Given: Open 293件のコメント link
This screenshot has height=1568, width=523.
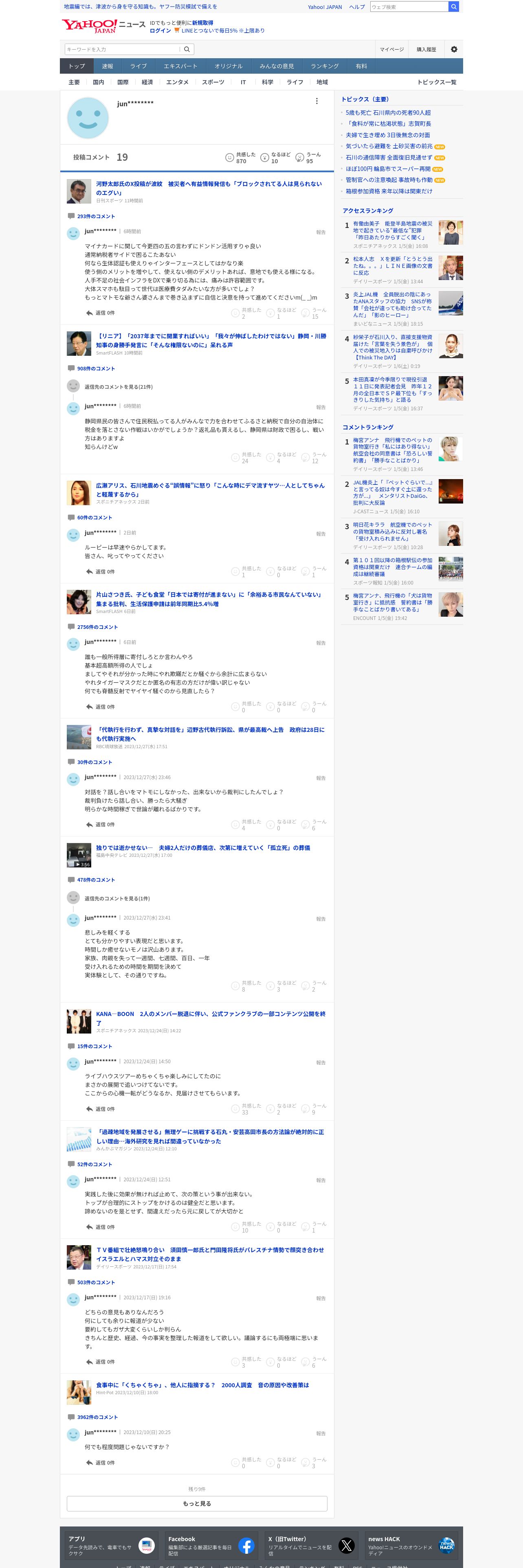Looking at the screenshot, I should (x=96, y=216).
